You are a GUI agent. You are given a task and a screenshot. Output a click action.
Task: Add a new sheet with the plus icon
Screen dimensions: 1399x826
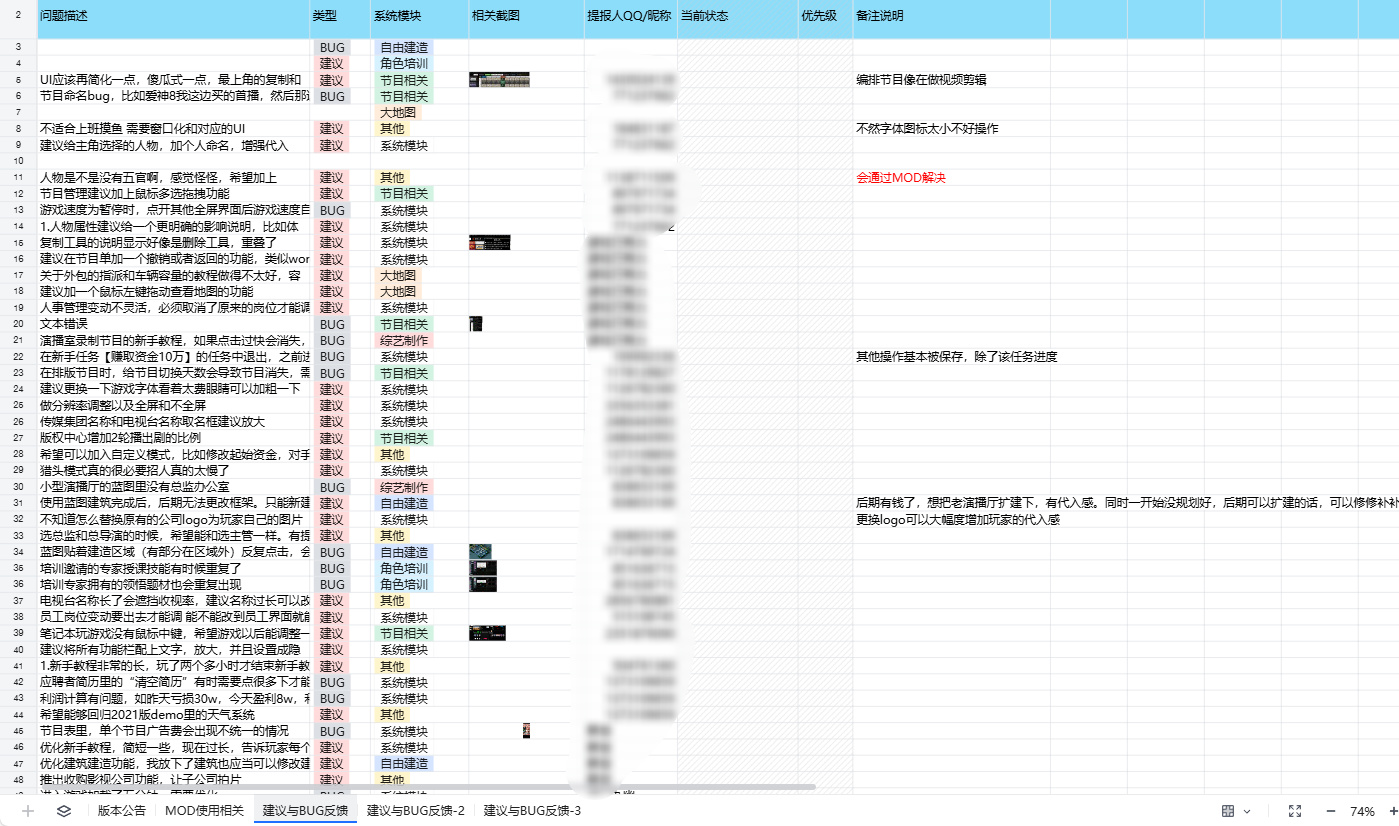tap(28, 811)
